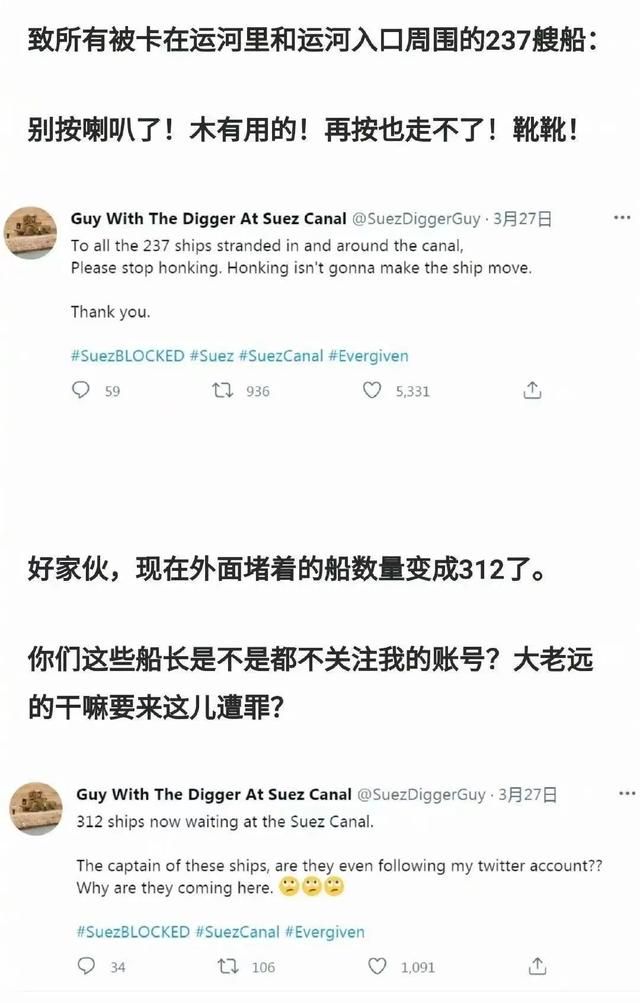Open the 3月27日 timestamp on second tweet
The height and width of the screenshot is (1003, 640).
coord(527,794)
